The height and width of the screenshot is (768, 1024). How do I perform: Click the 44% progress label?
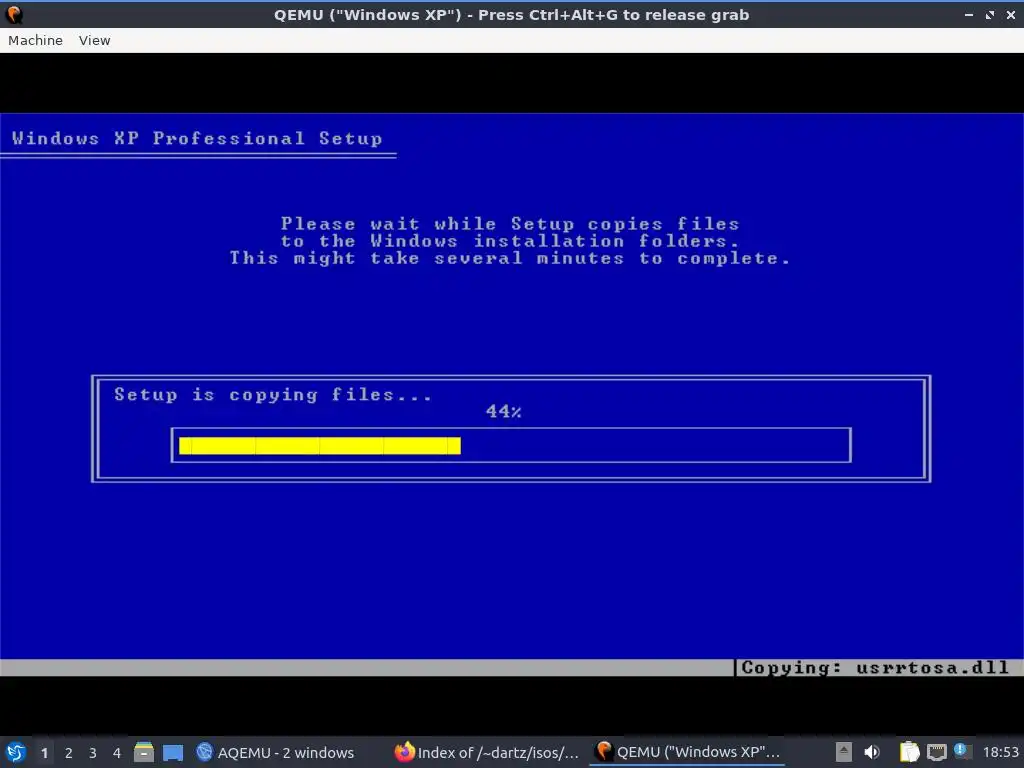click(x=504, y=411)
